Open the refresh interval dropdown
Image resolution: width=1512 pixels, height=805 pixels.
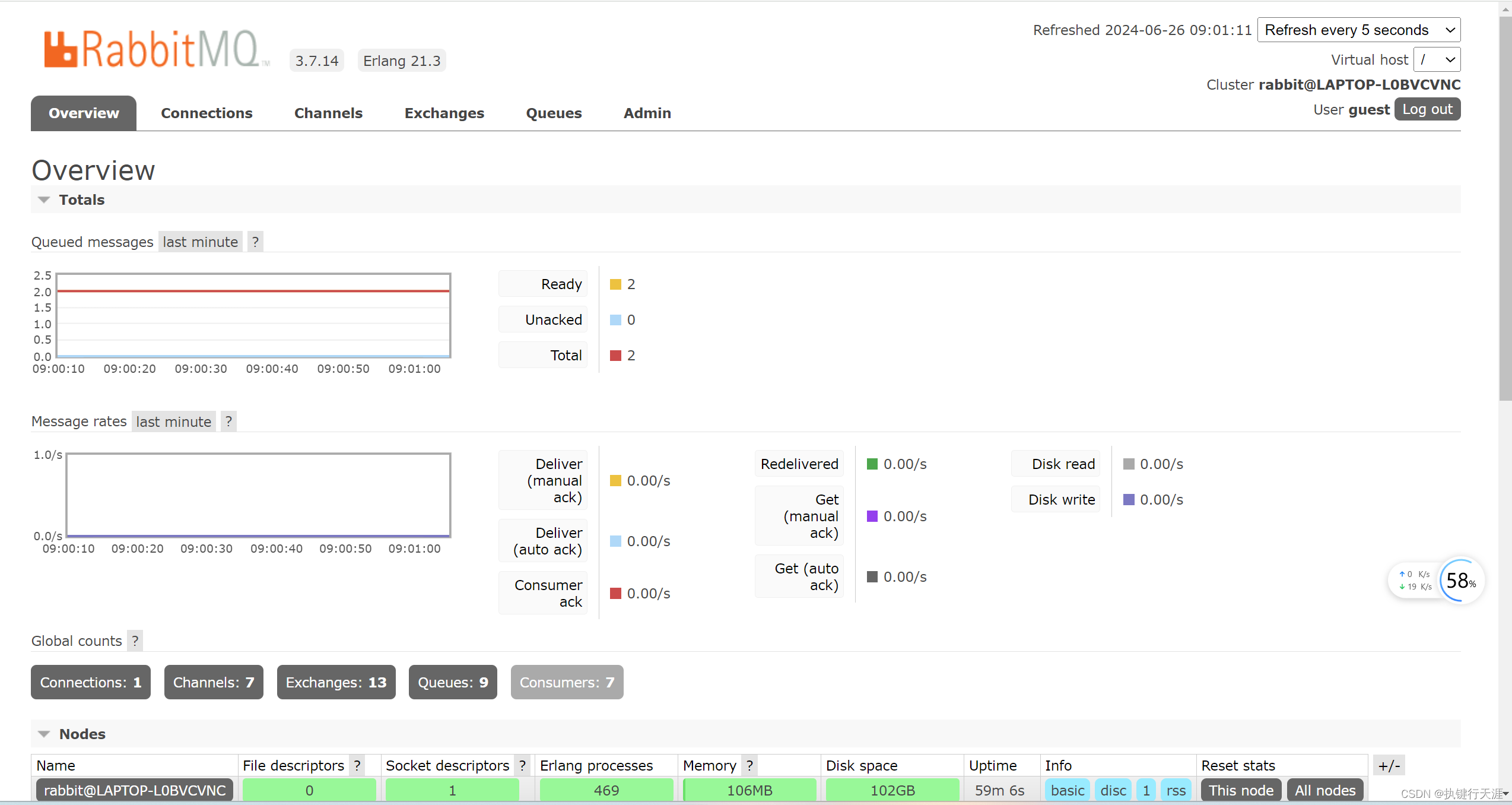[x=1359, y=30]
